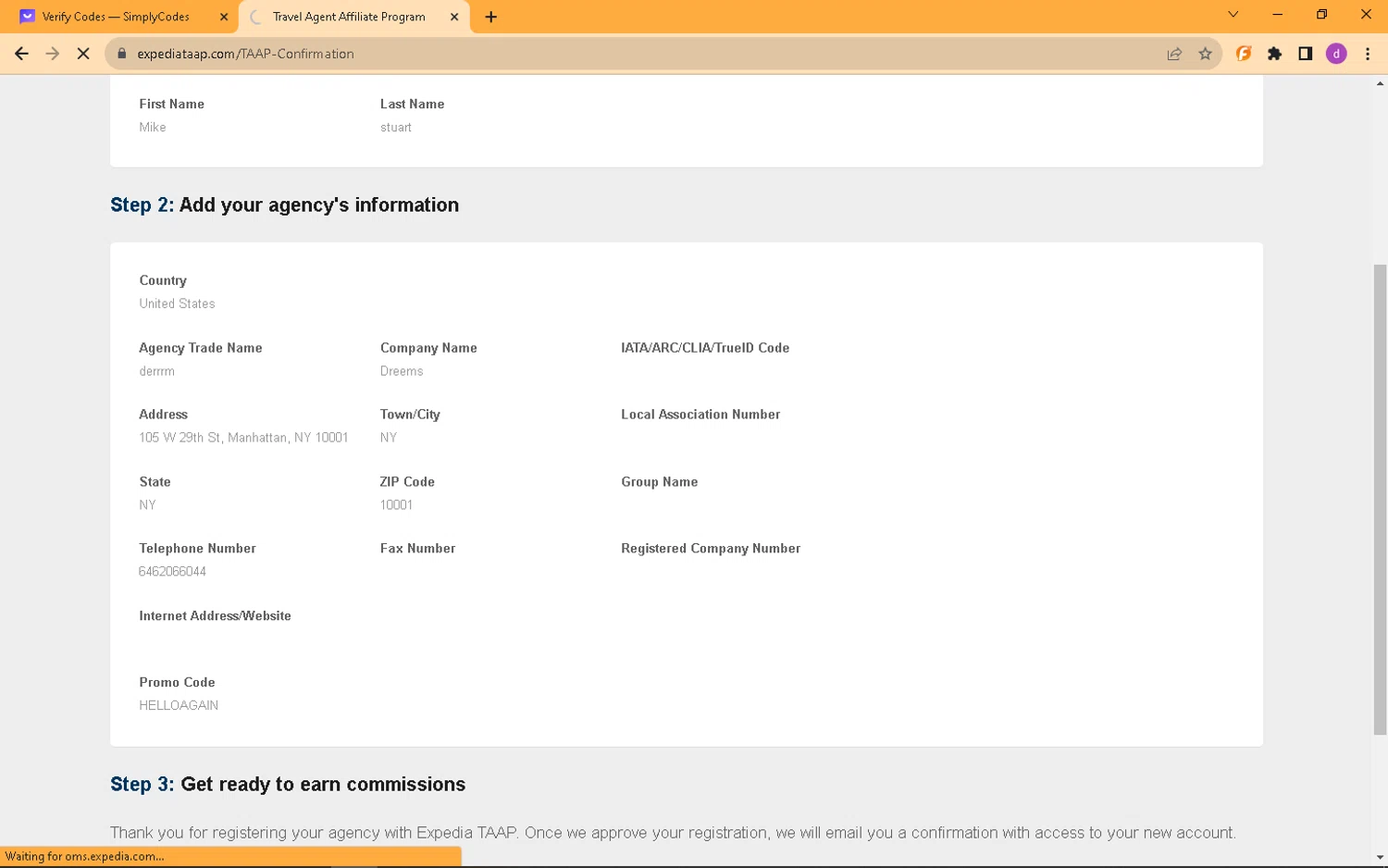Click the company name Dreems
This screenshot has width=1388, height=868.
pyautogui.click(x=402, y=371)
